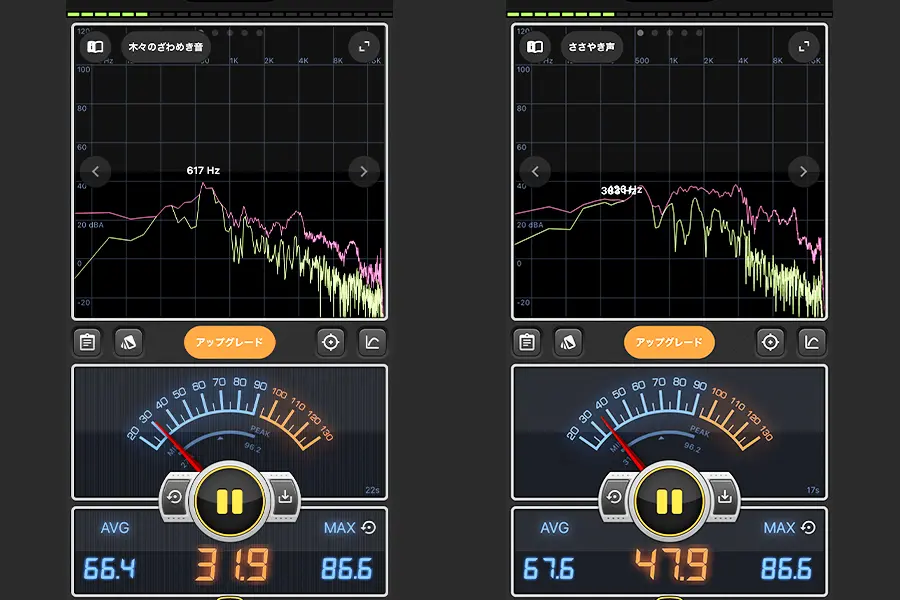Viewport: 900px width, 600px height.
Task: Open the calibration target icon on left screen
Action: tap(331, 343)
